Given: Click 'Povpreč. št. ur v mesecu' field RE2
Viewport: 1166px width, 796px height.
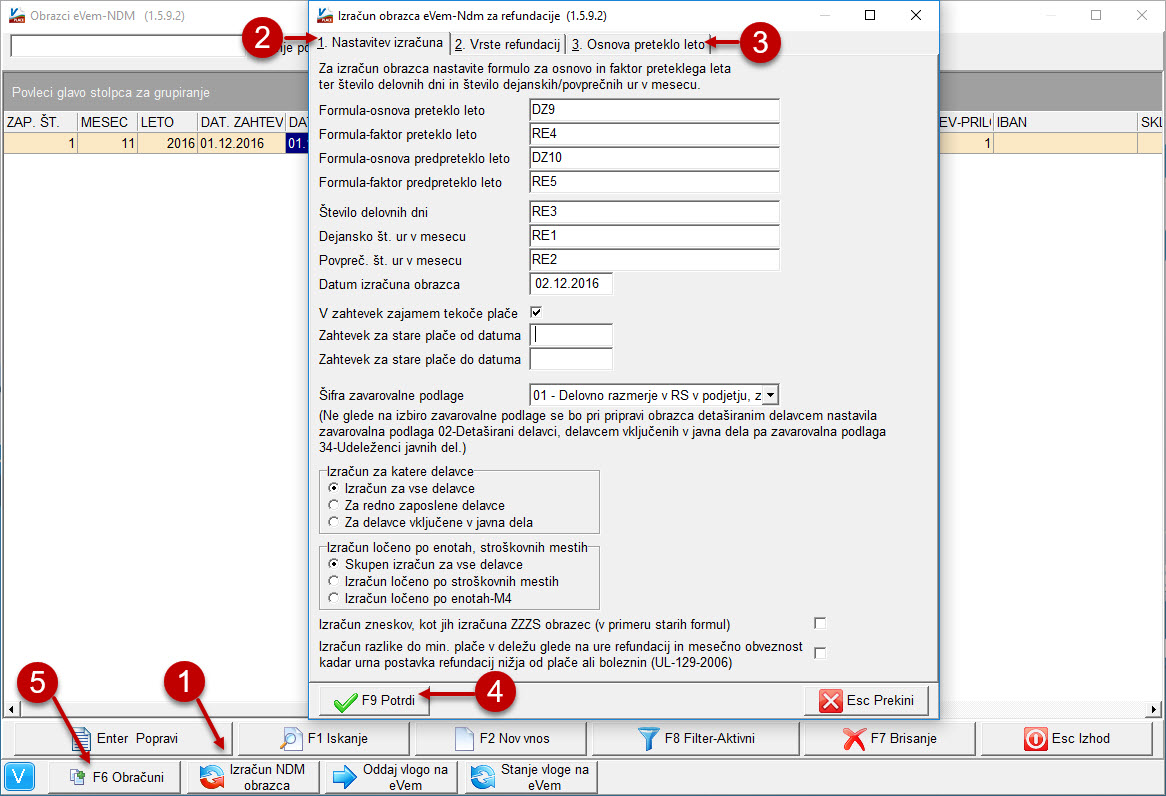Looking at the screenshot, I should click(x=654, y=260).
